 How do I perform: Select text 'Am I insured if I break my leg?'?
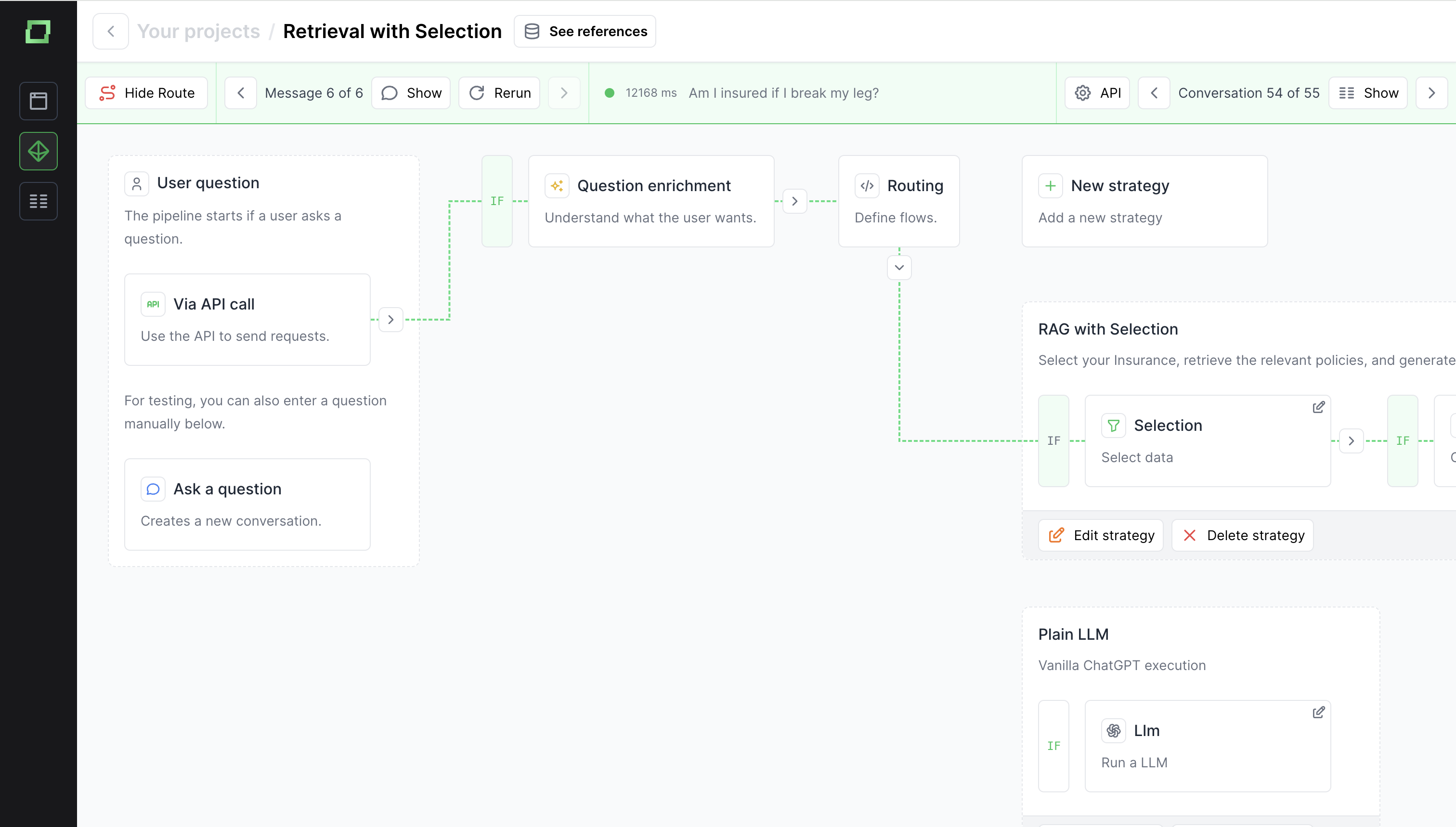click(x=783, y=92)
